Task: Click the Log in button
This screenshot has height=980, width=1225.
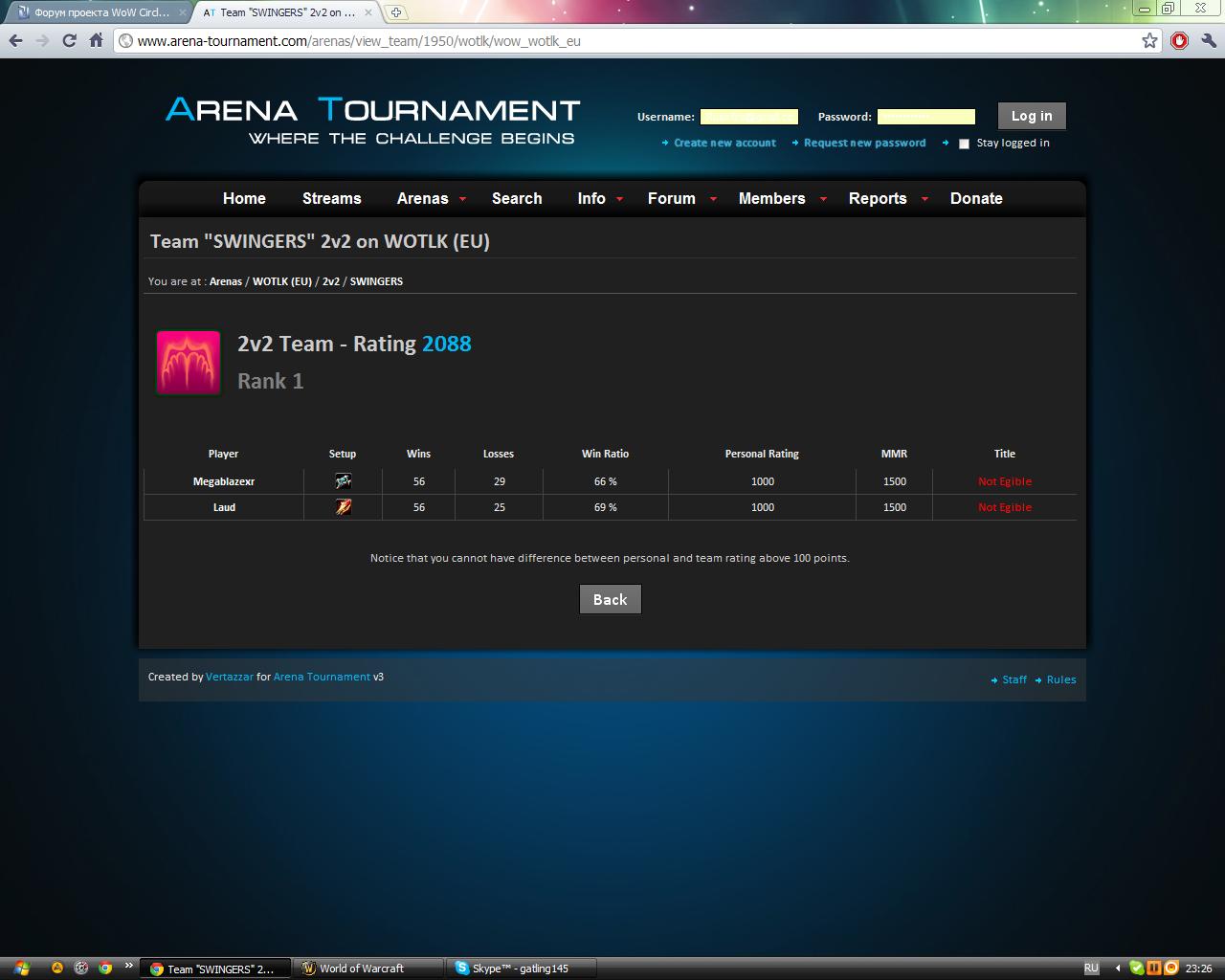Action: coord(1032,116)
